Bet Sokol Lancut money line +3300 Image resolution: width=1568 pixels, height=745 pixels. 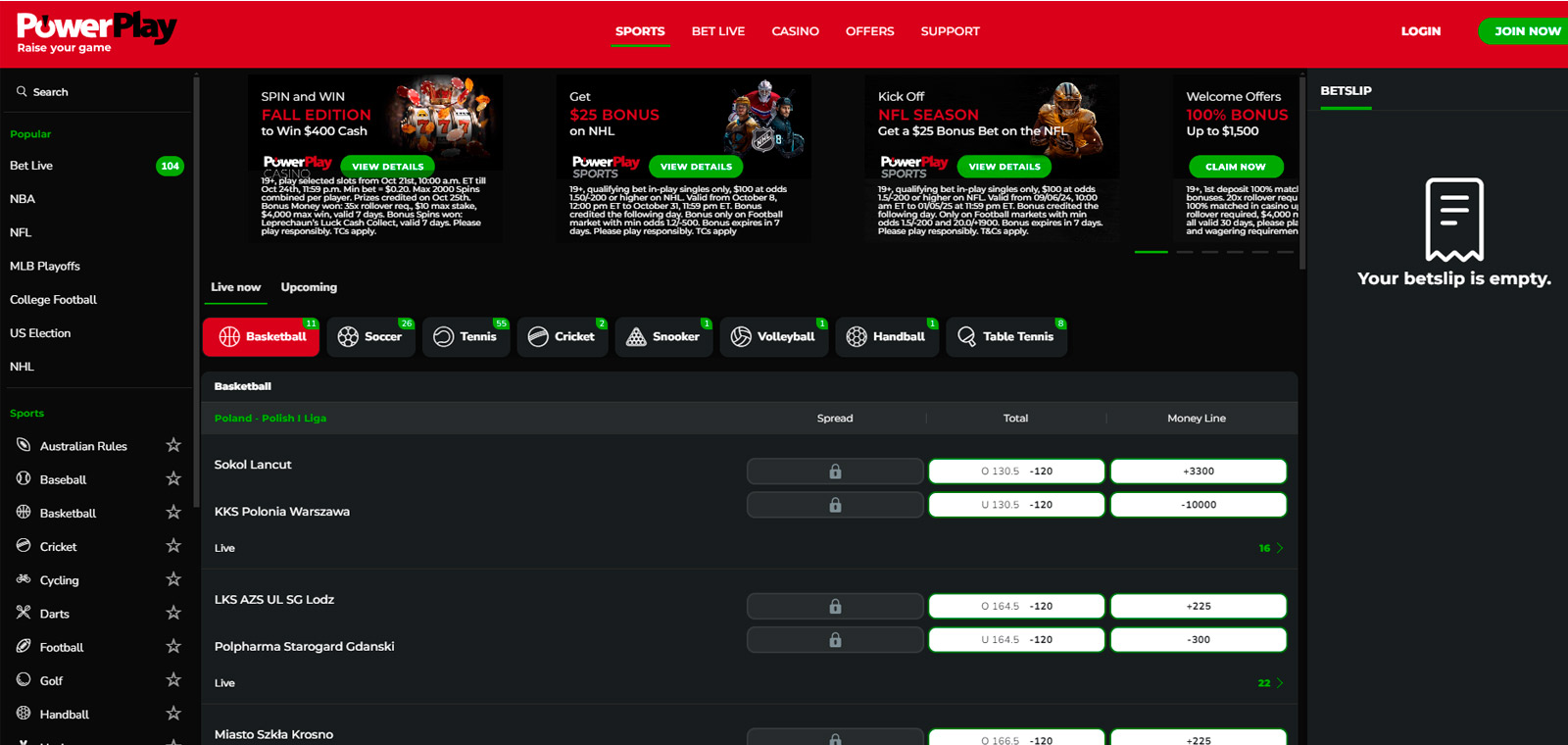1199,472
